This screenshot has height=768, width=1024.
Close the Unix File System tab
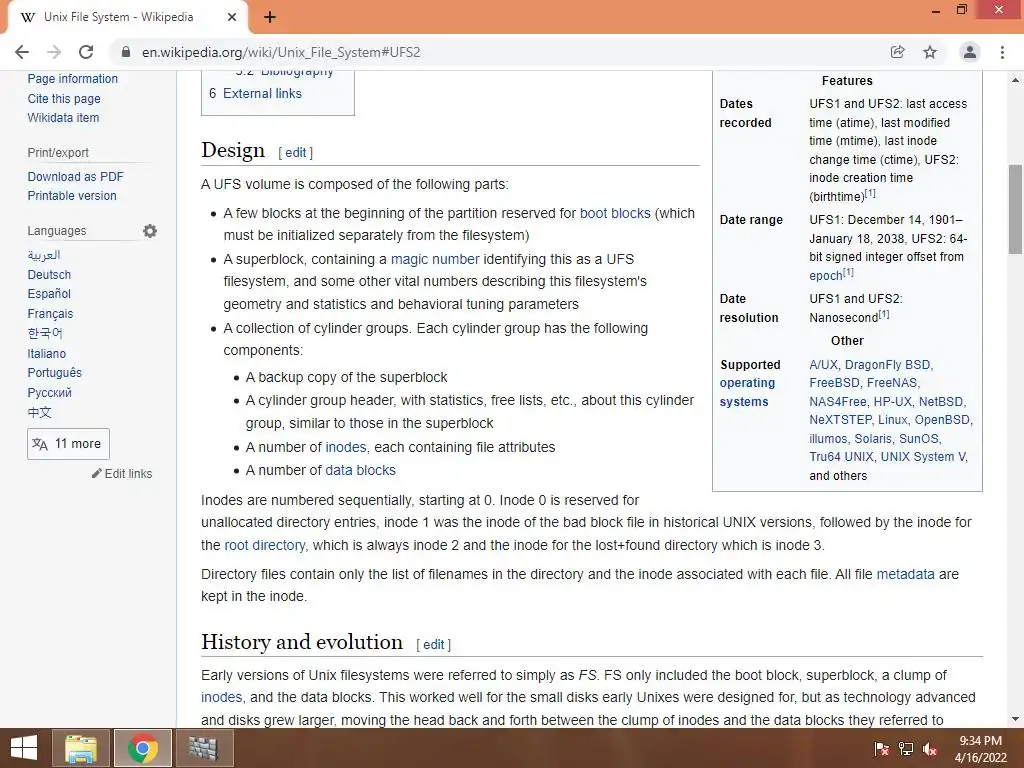click(232, 18)
